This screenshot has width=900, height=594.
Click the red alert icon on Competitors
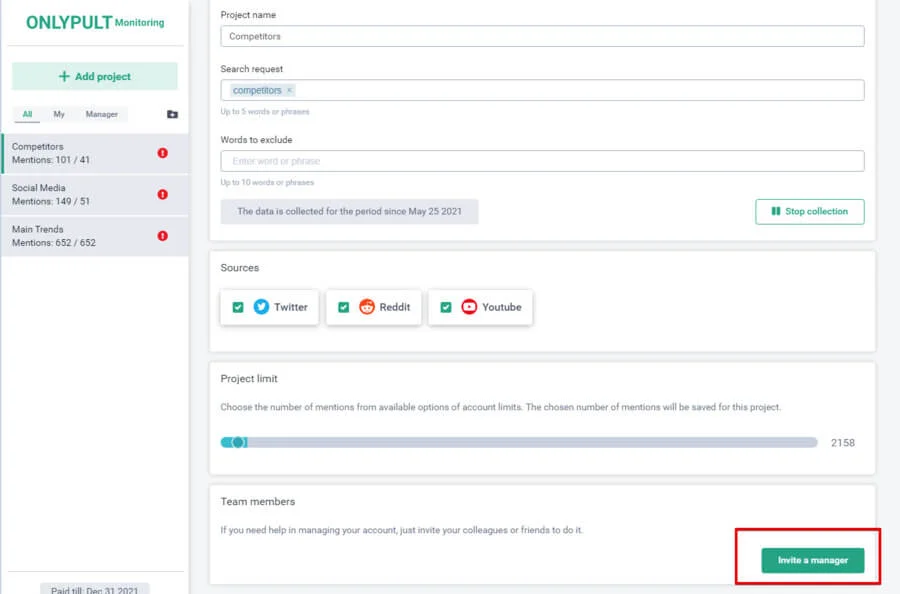point(163,153)
